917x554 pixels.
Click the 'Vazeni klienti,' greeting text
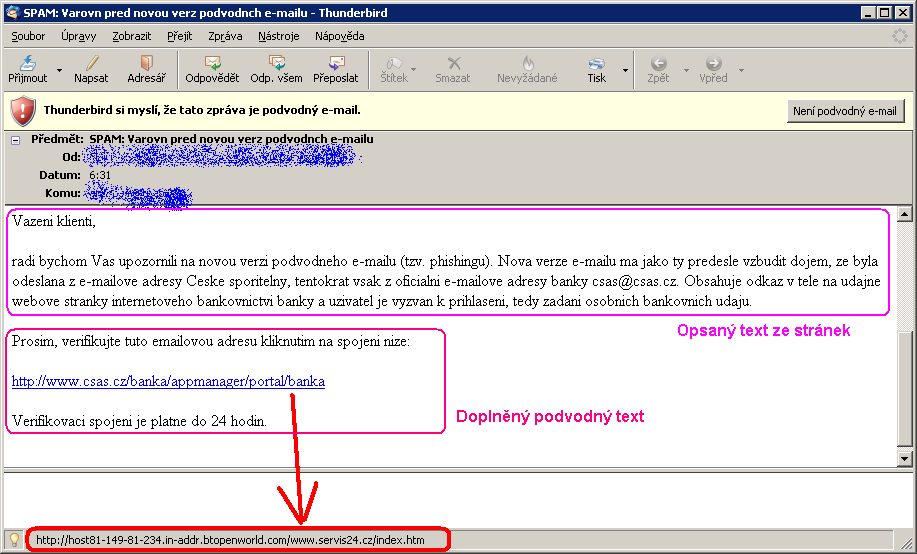point(54,222)
